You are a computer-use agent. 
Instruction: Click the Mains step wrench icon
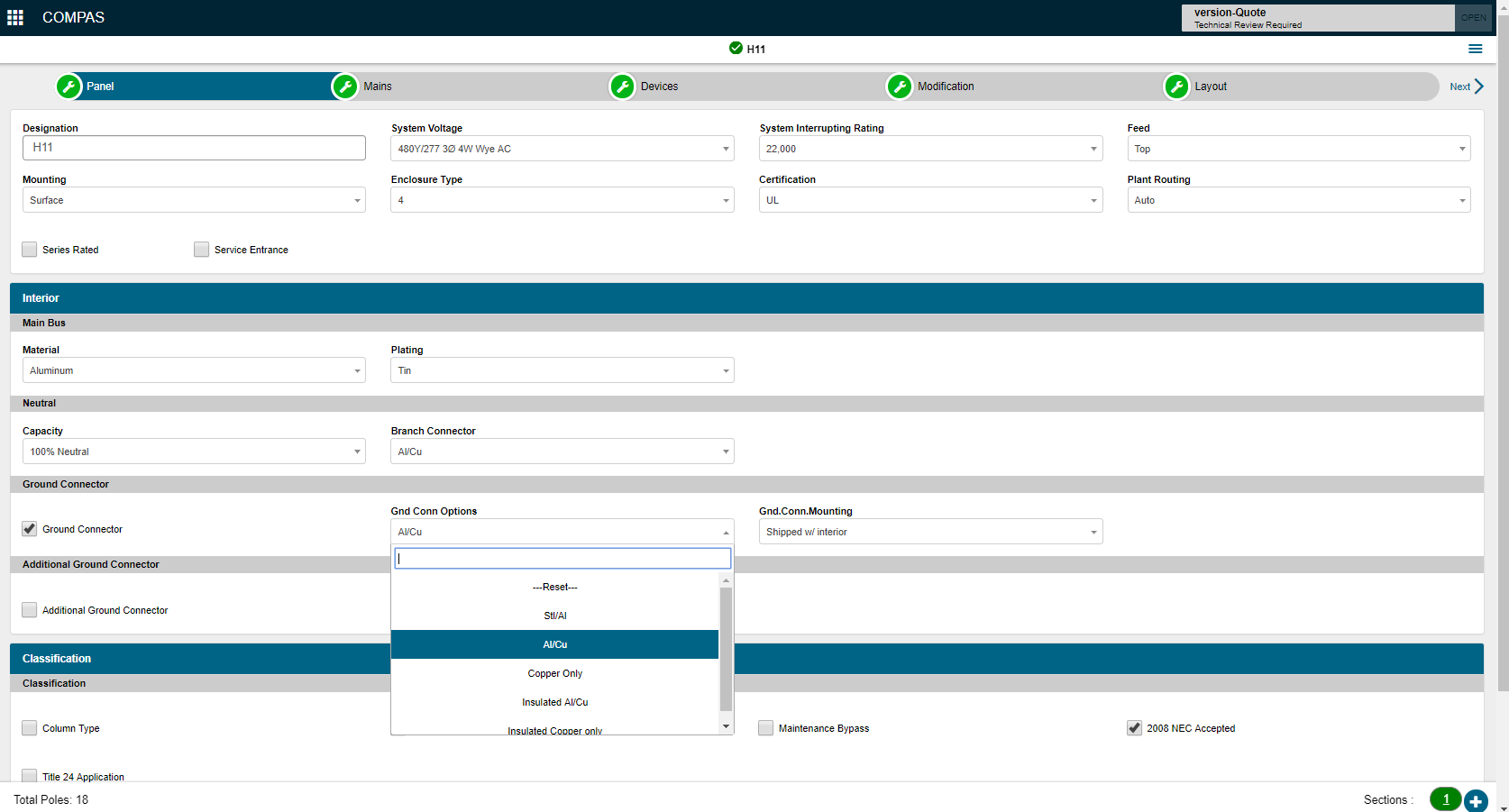(345, 87)
